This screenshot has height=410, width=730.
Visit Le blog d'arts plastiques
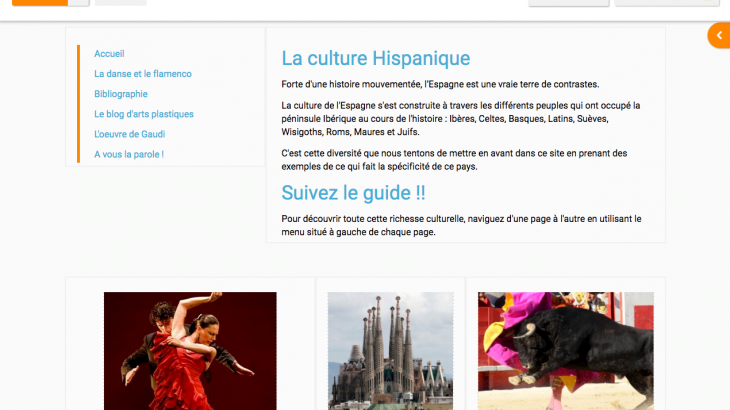point(144,114)
